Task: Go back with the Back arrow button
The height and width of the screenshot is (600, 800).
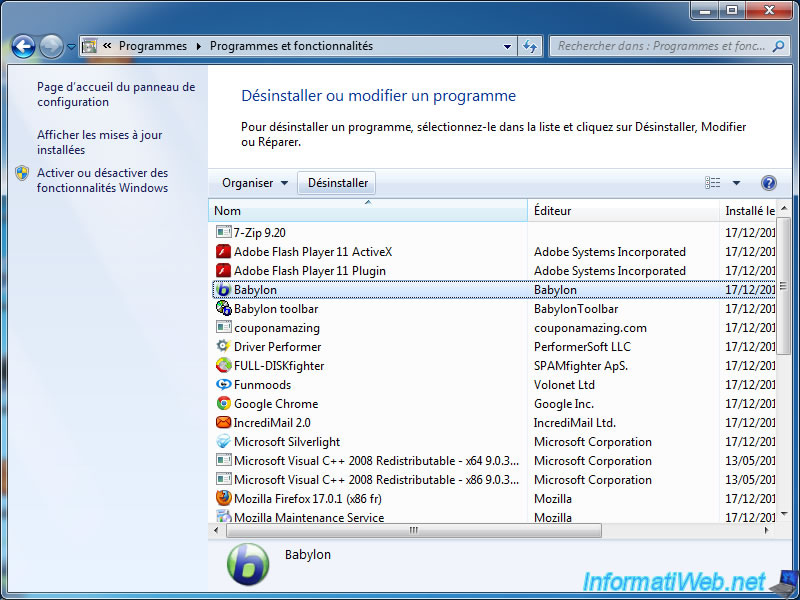Action: pos(23,46)
